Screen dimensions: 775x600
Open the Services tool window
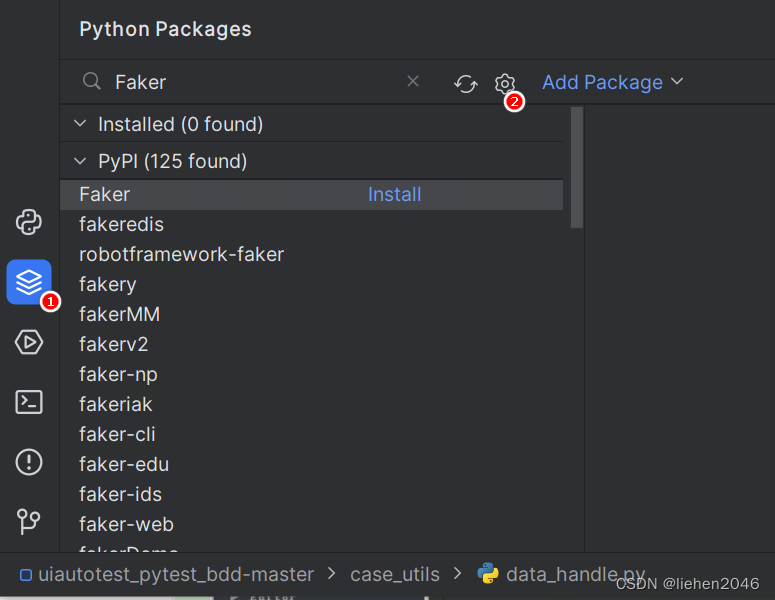coord(29,342)
